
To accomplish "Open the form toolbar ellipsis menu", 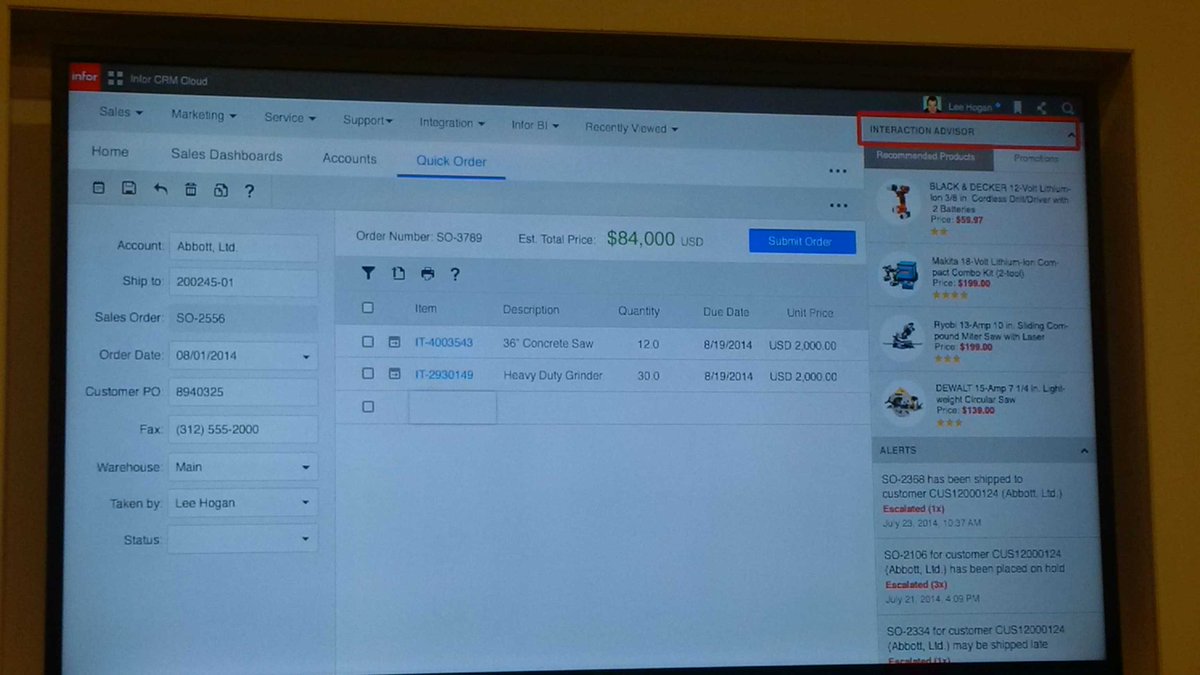I will [x=838, y=206].
